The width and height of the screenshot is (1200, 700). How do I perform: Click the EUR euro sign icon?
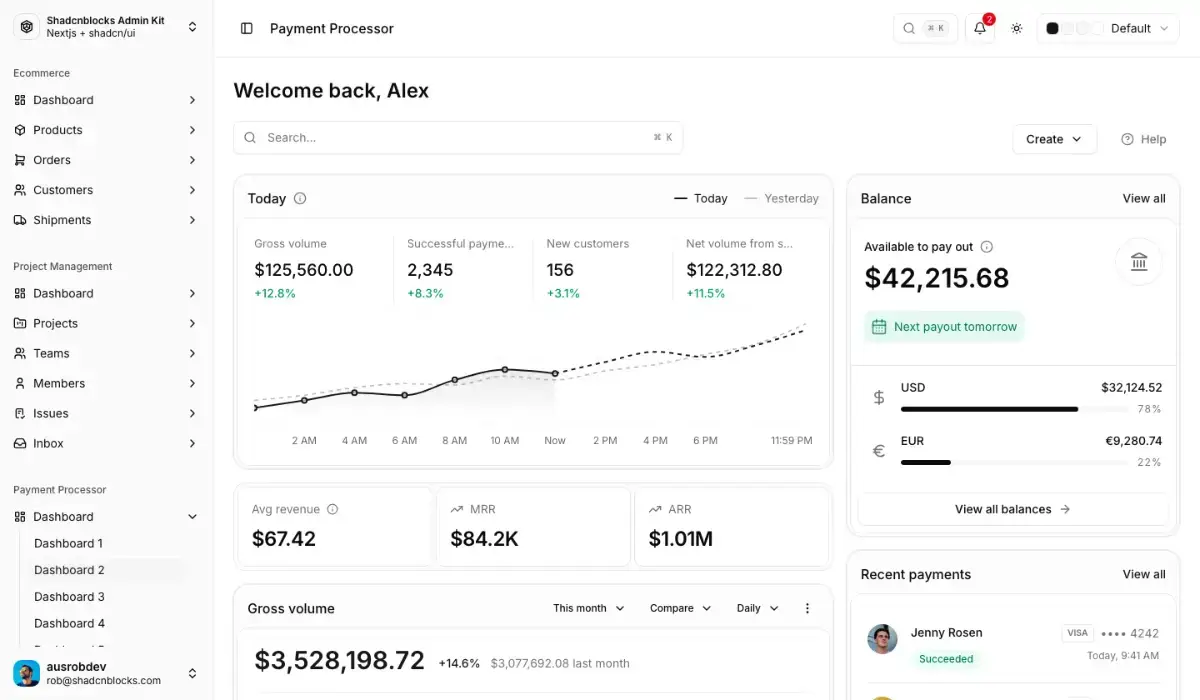click(879, 451)
